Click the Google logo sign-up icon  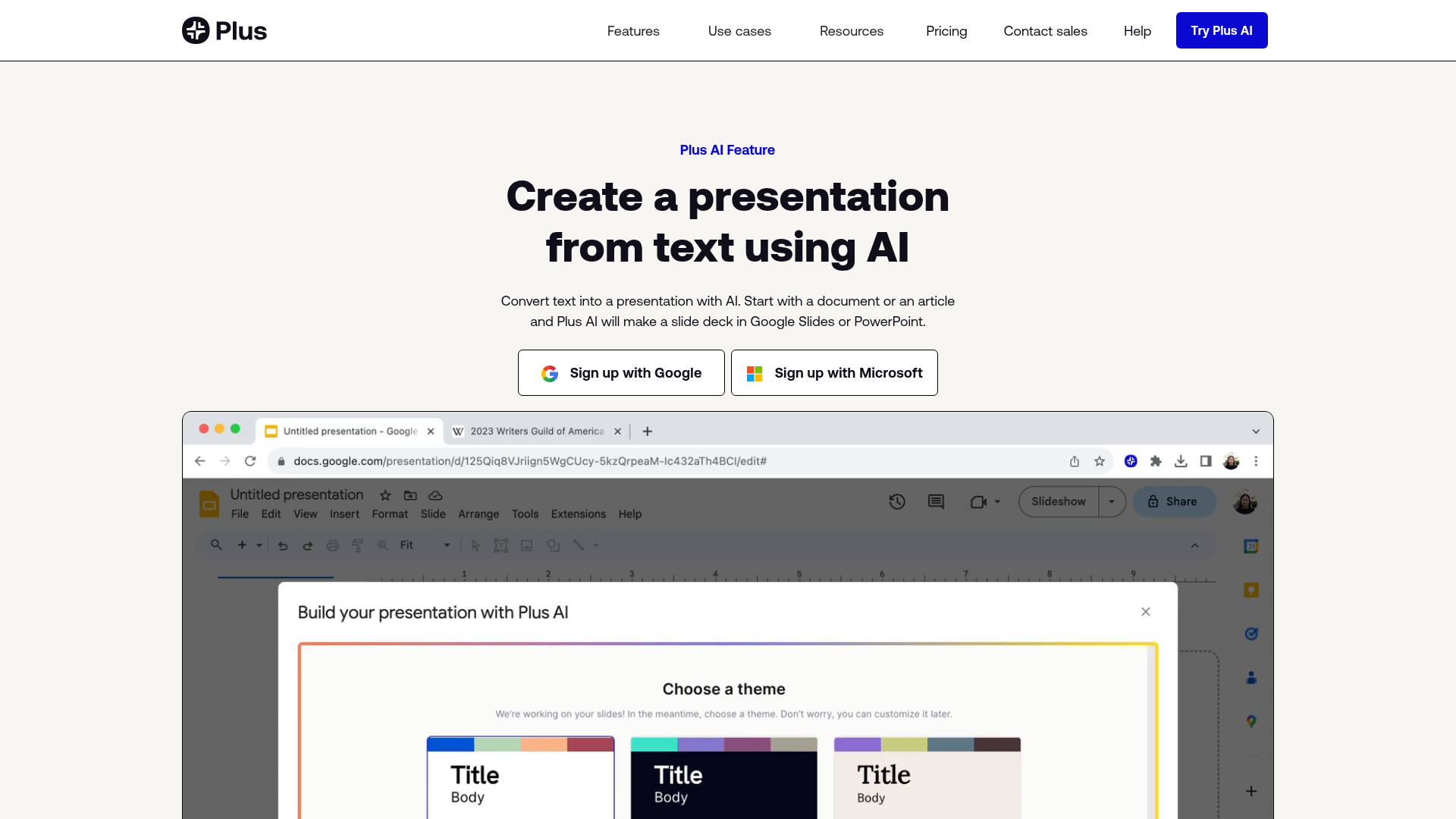coord(550,373)
